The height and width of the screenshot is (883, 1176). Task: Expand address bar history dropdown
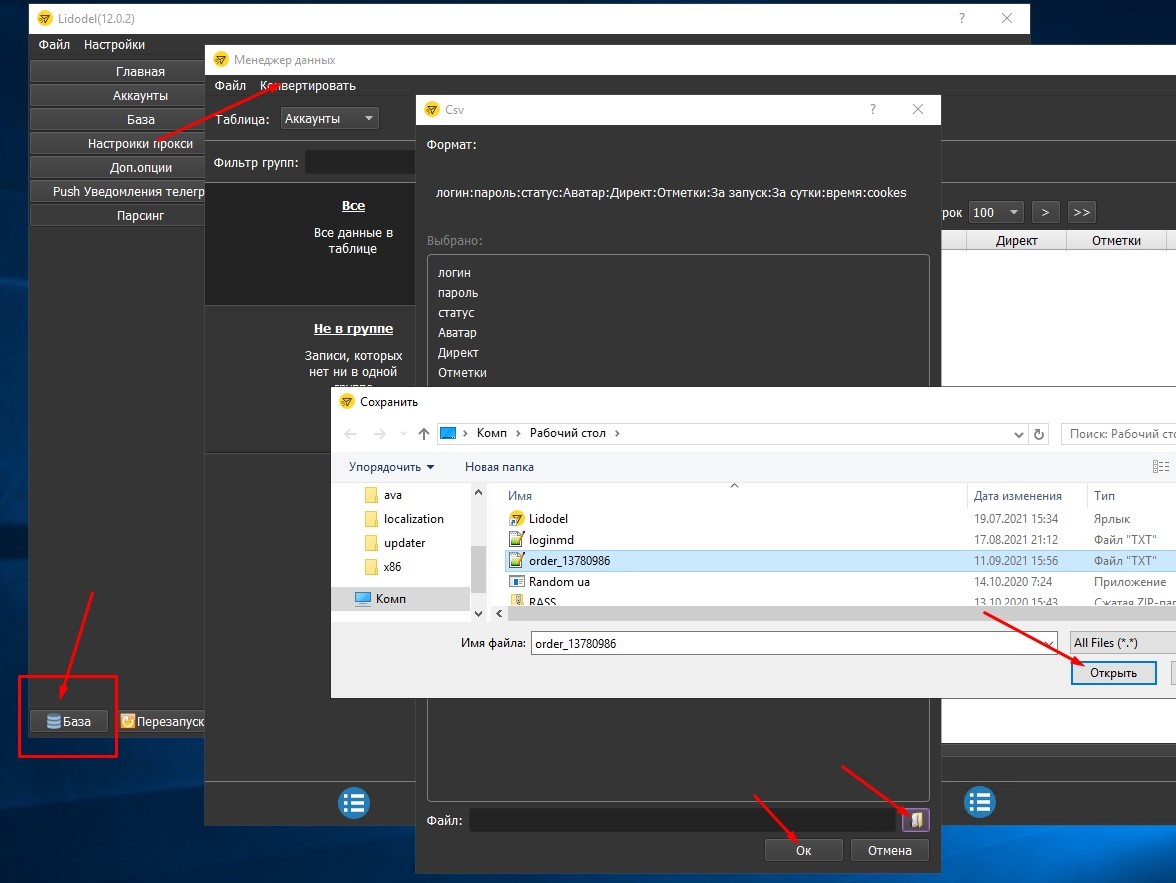[1018, 434]
